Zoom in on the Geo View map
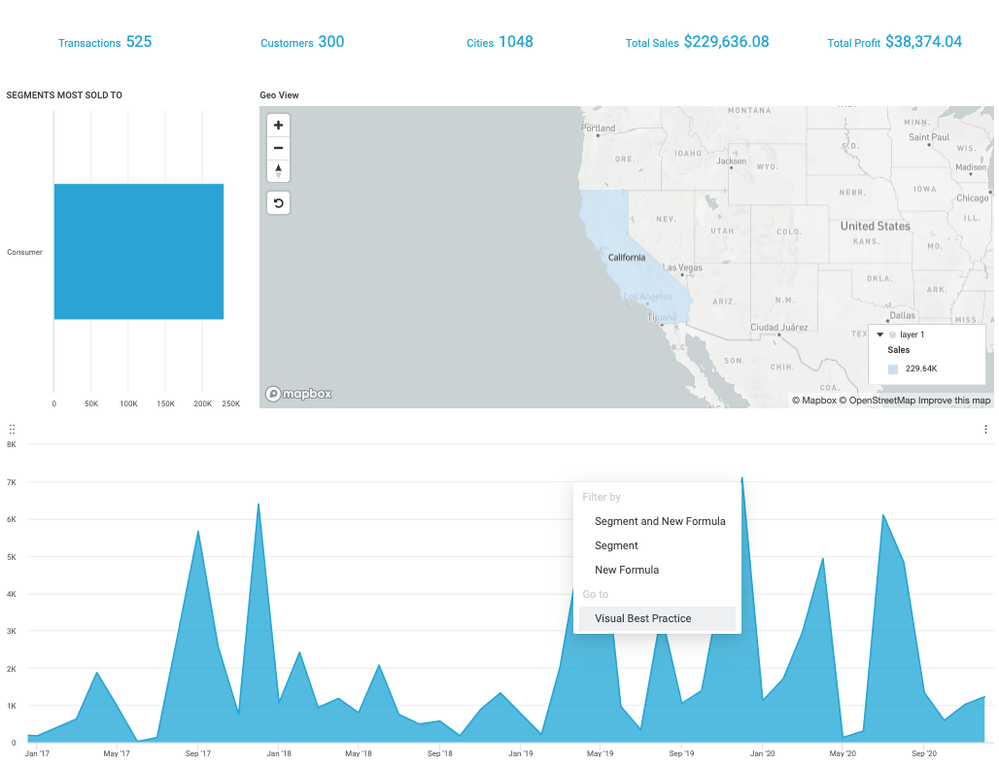The image size is (999, 772). [x=278, y=125]
